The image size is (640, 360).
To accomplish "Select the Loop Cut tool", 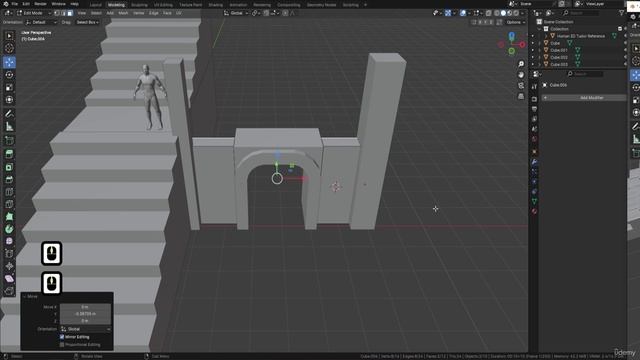I will click(x=9, y=192).
